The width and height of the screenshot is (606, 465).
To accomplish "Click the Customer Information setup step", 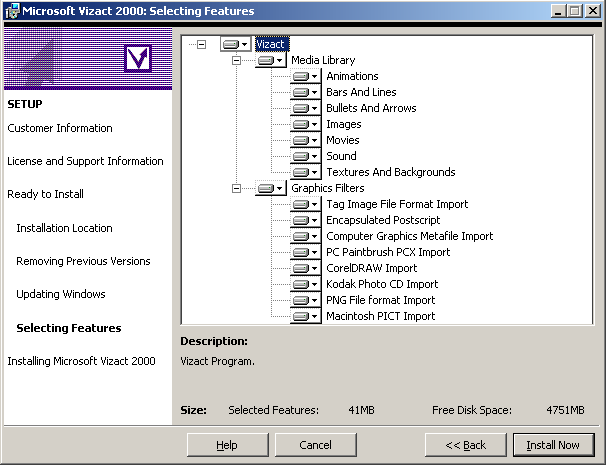I will click(60, 128).
